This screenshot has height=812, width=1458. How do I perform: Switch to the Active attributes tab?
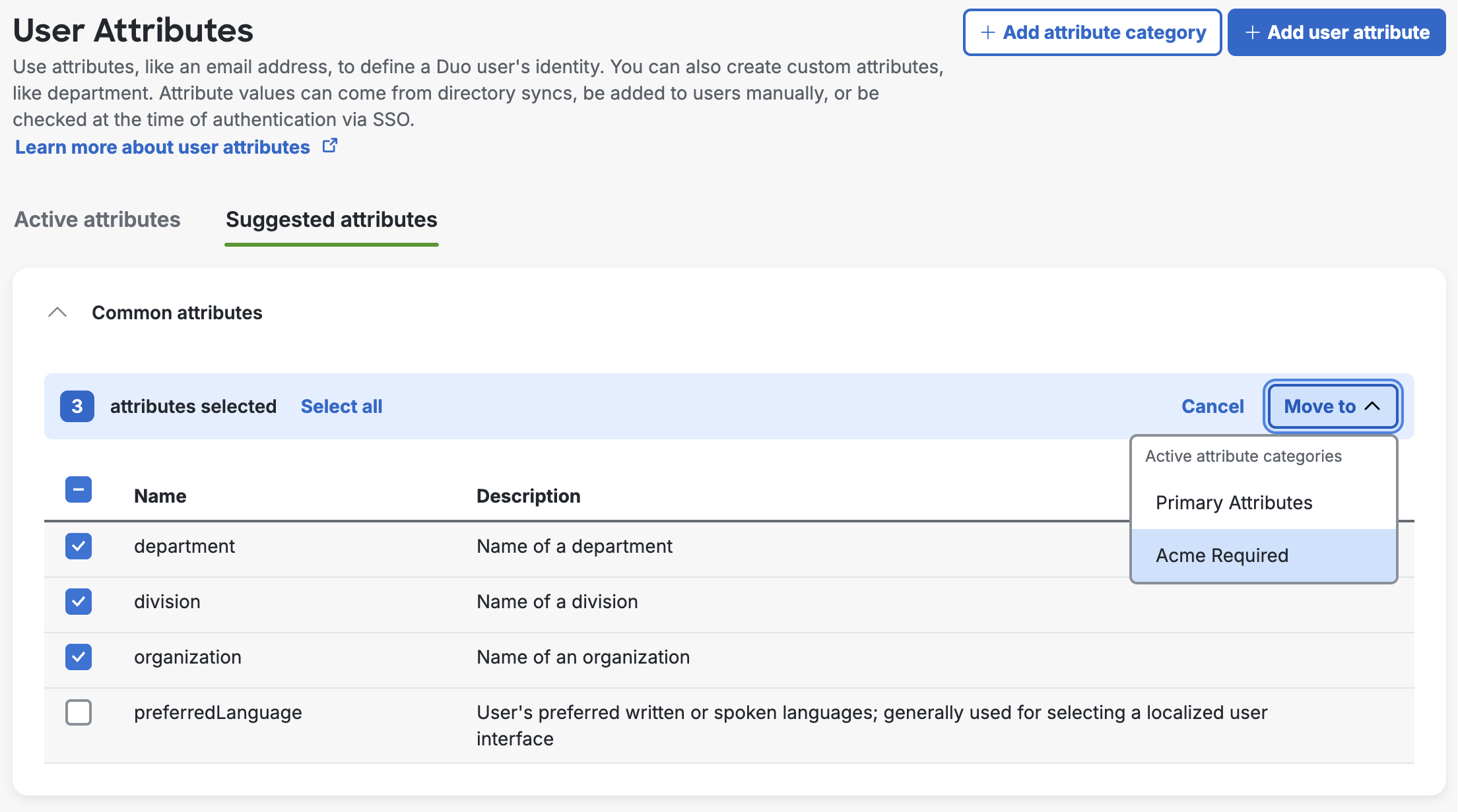coord(96,220)
